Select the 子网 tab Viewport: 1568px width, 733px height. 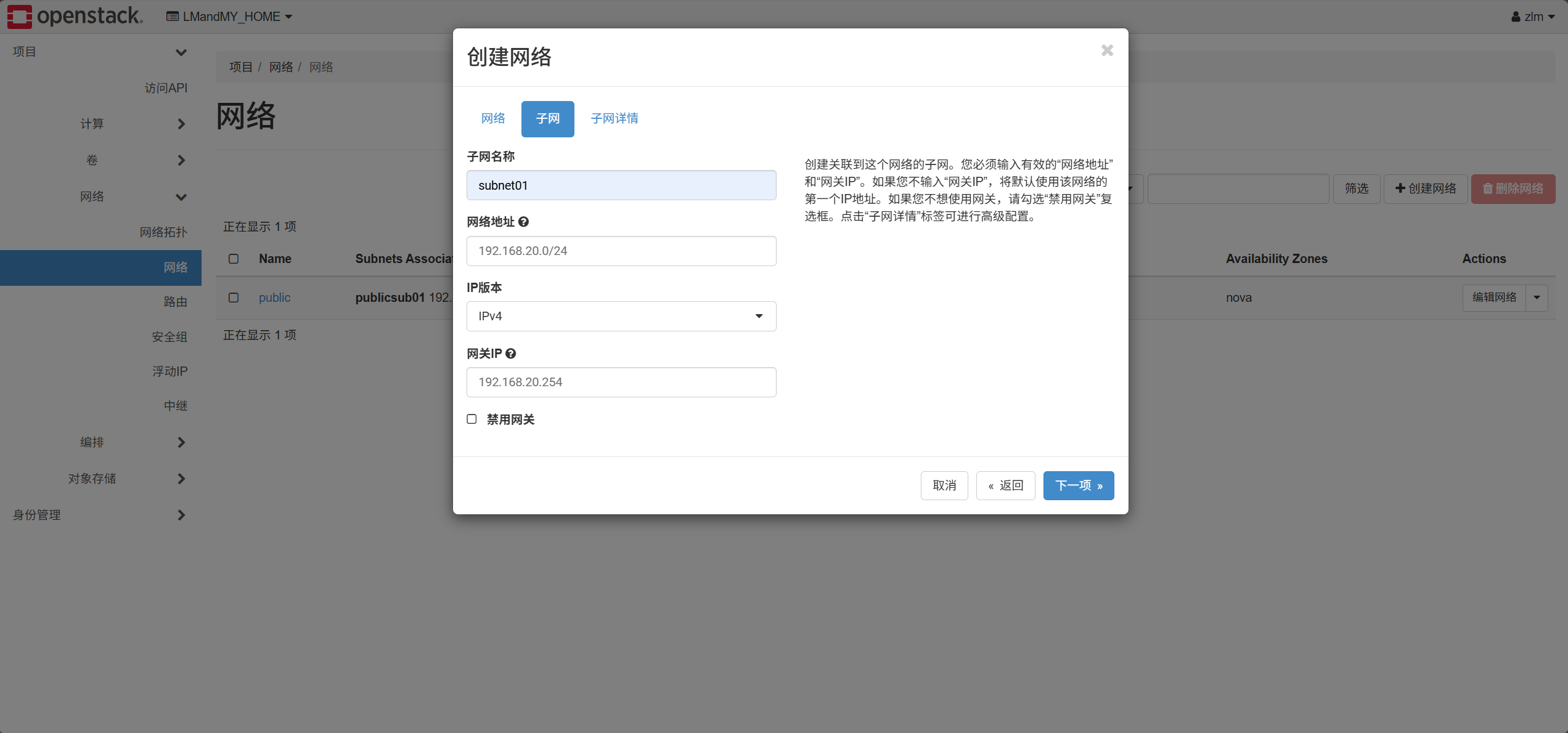tap(547, 119)
